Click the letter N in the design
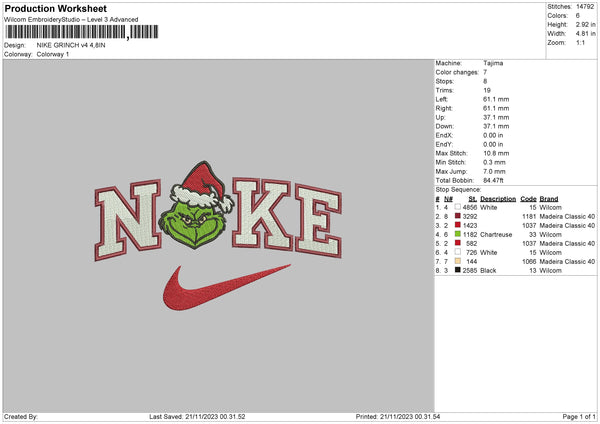 tap(128, 220)
